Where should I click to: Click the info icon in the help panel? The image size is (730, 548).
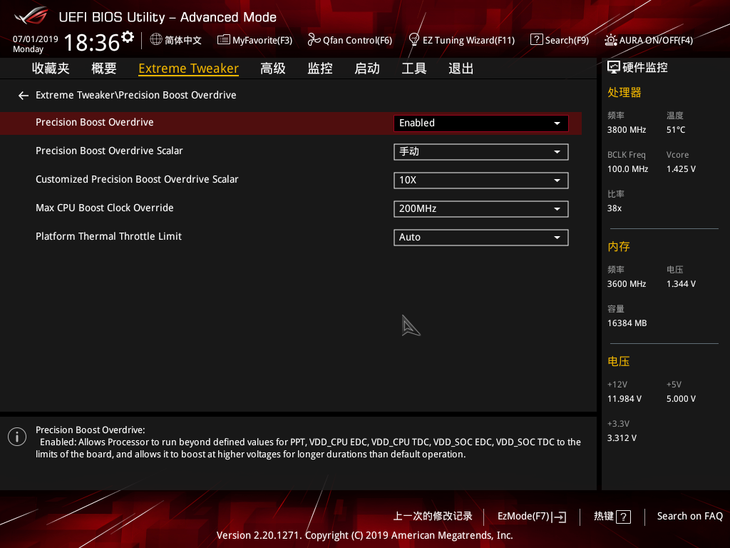point(17,437)
